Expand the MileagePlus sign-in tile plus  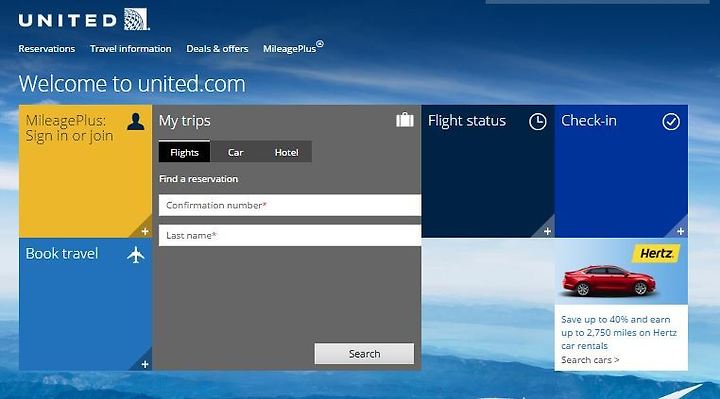point(145,231)
